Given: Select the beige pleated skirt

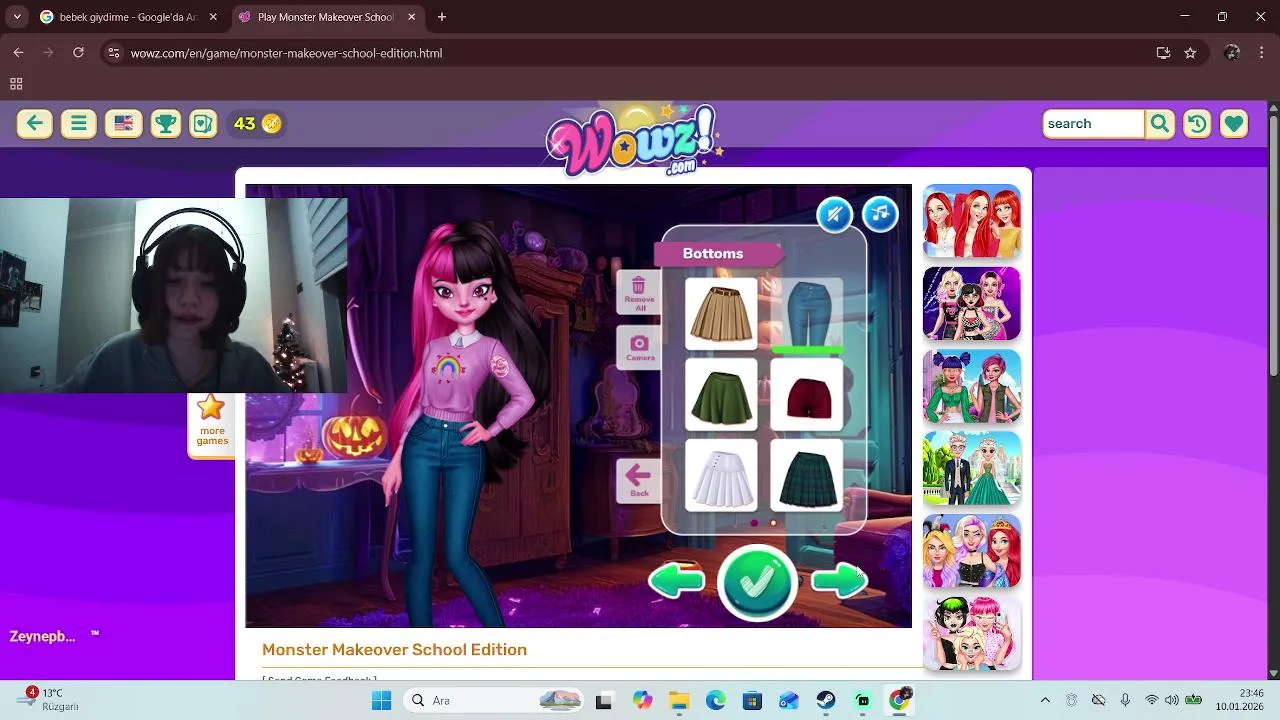Looking at the screenshot, I should click(721, 314).
